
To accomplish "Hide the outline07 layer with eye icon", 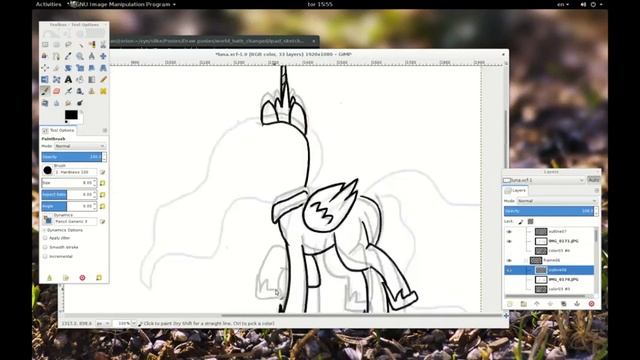I will (x=509, y=231).
